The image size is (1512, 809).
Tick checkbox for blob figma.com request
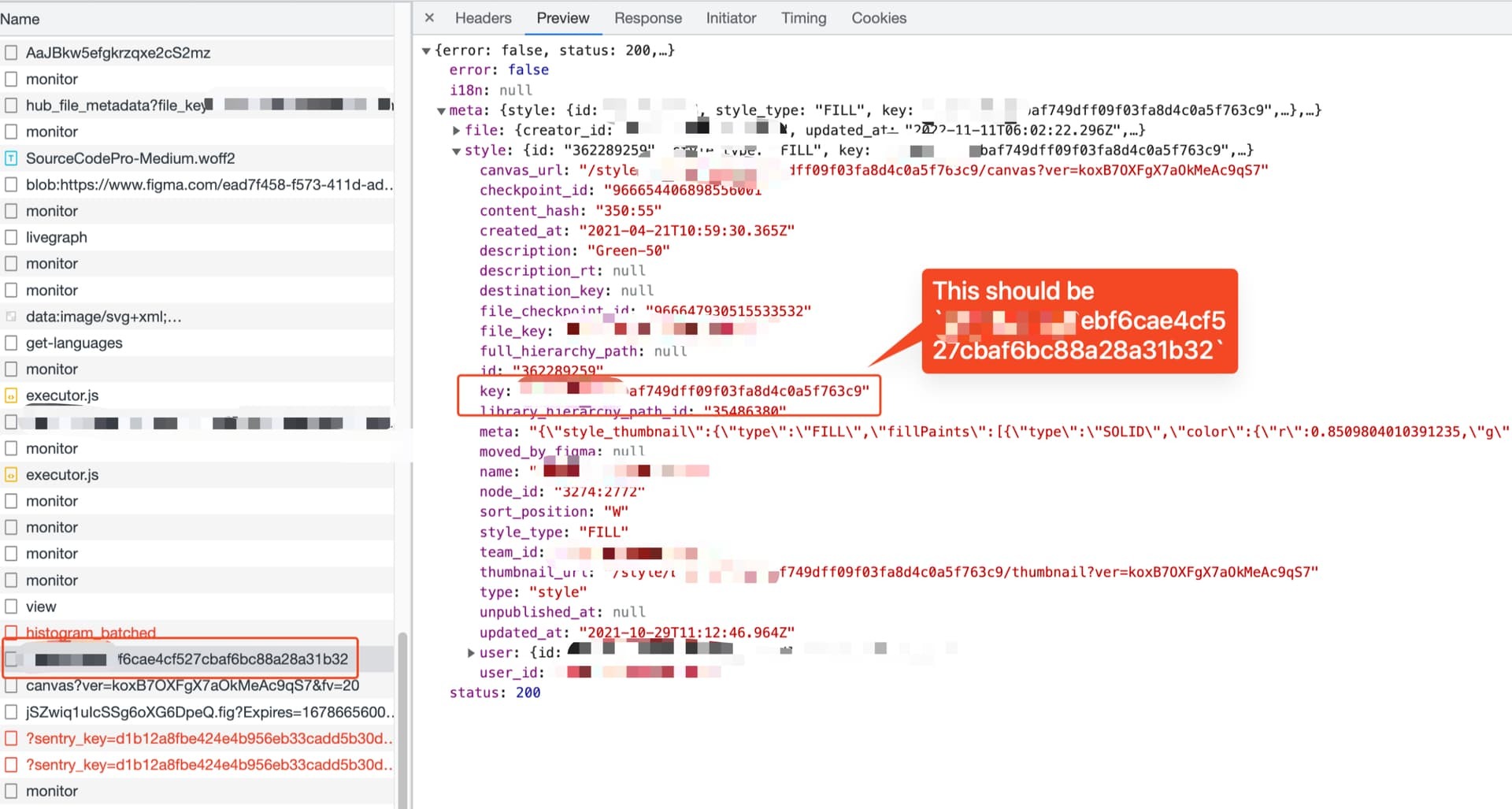(11, 184)
